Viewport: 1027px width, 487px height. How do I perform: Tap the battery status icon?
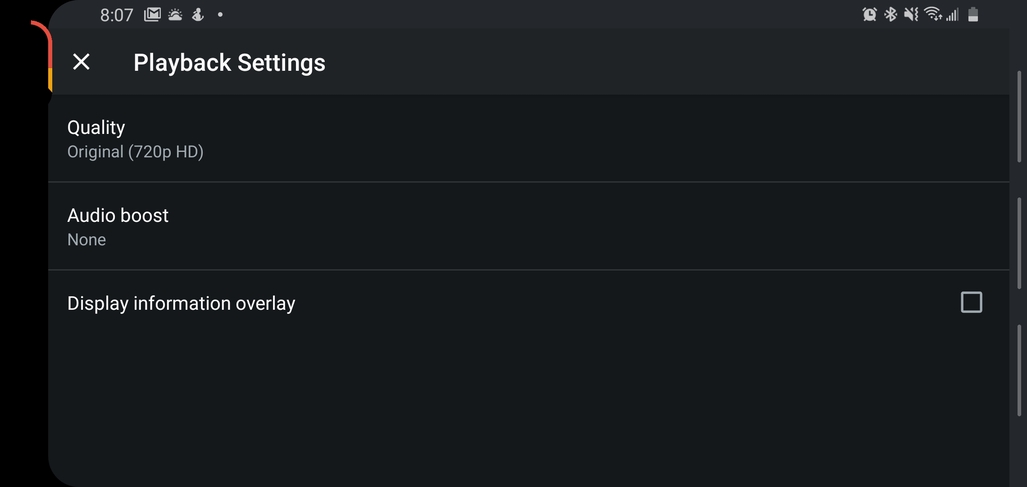(973, 15)
